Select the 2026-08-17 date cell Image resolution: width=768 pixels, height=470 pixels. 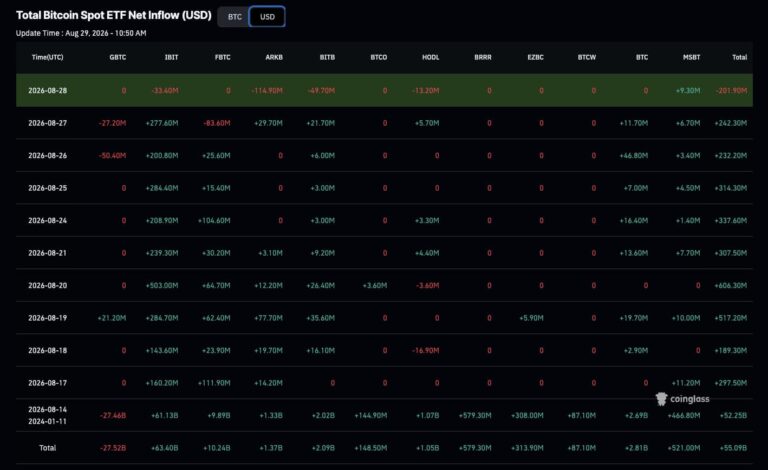48,383
